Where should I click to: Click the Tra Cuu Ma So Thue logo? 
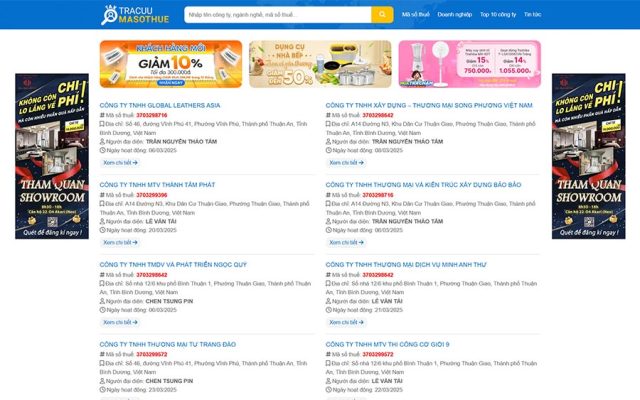click(135, 15)
